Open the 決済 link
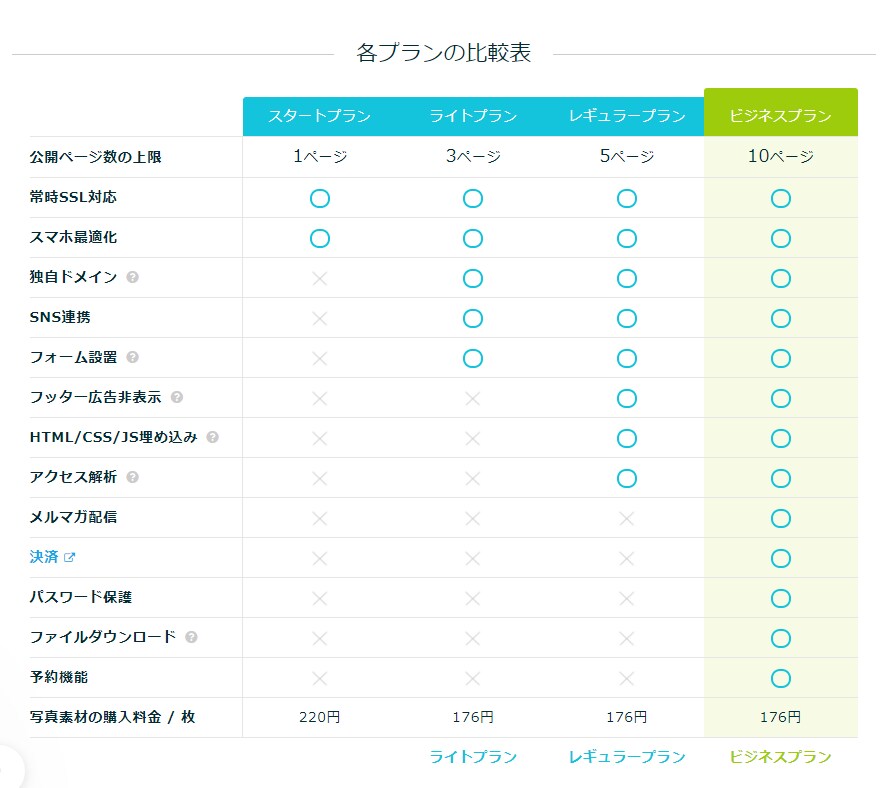The width and height of the screenshot is (895, 788). (x=44, y=557)
